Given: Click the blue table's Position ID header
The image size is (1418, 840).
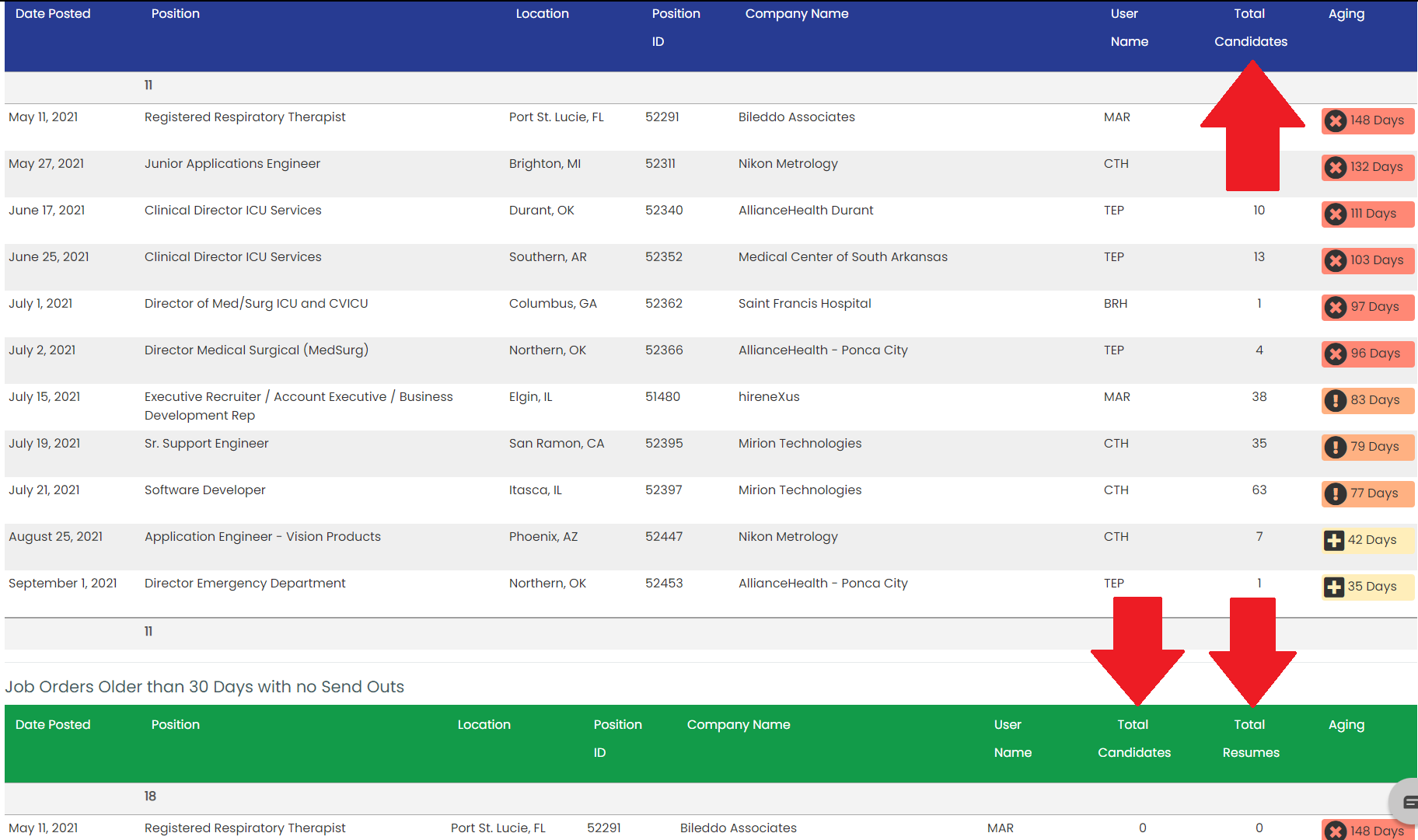Looking at the screenshot, I should 676,27.
